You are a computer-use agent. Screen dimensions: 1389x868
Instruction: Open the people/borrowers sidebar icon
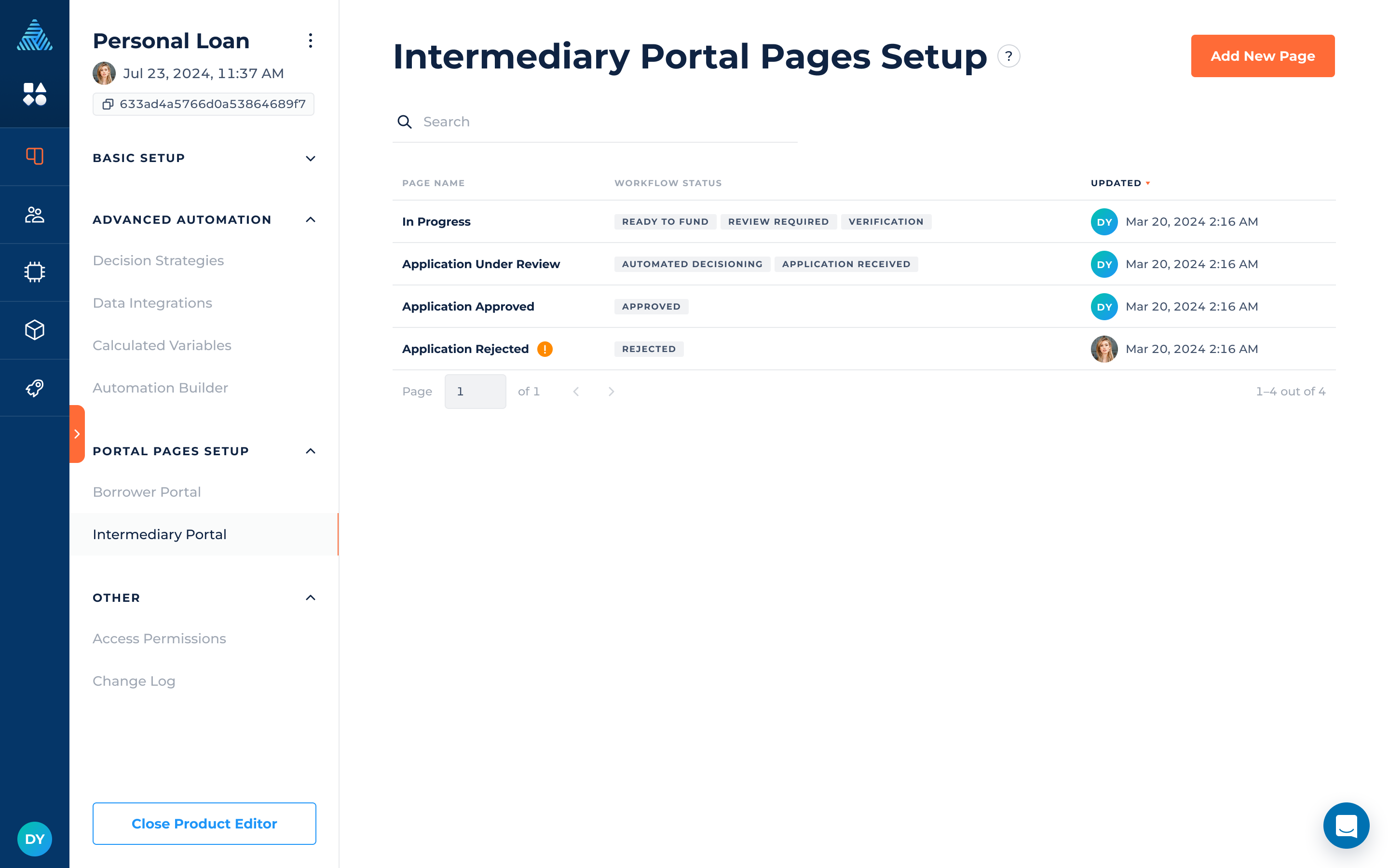pyautogui.click(x=34, y=215)
